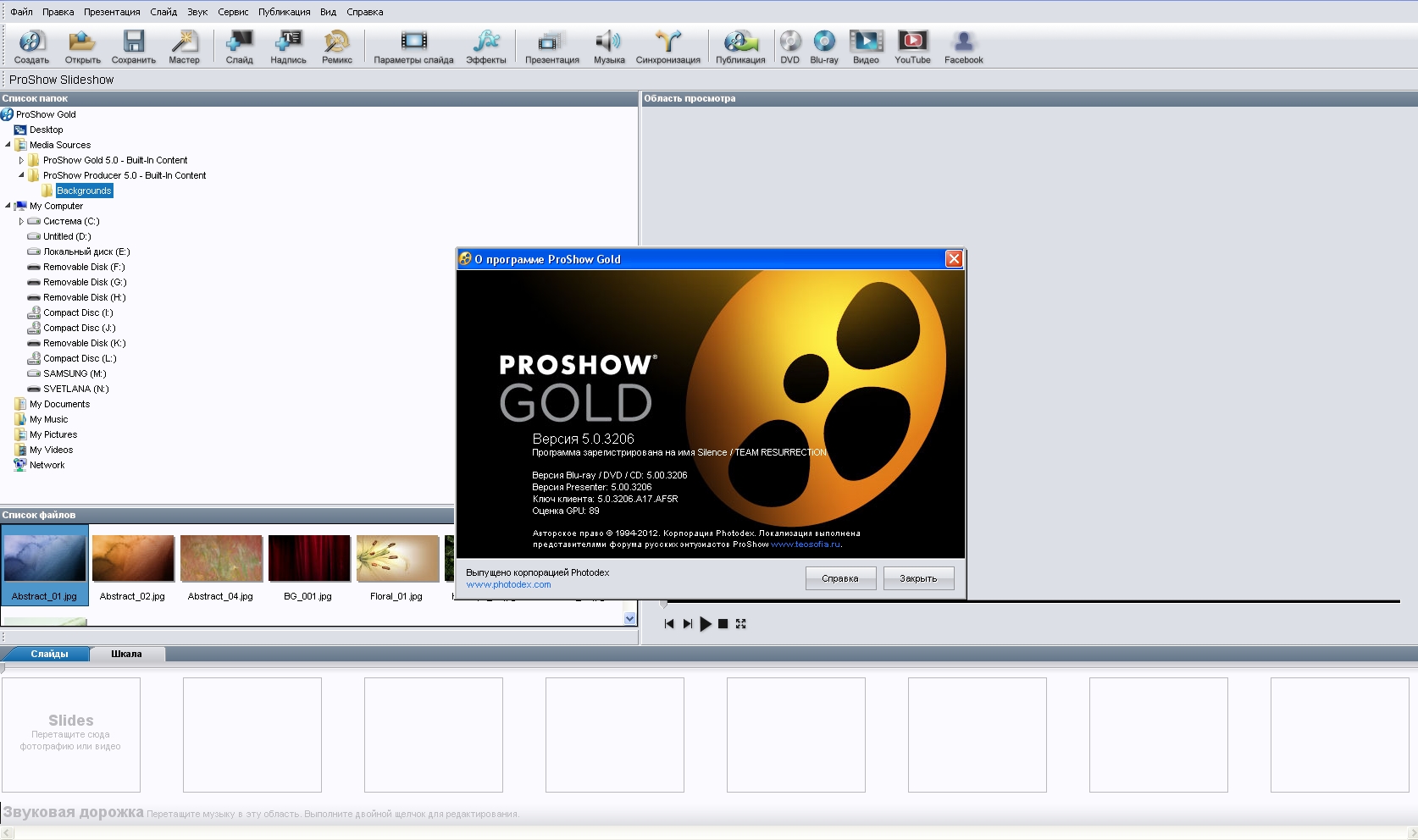This screenshot has height=840, width=1418.
Task: Open the Музыка soundtrack tool
Action: 609,47
